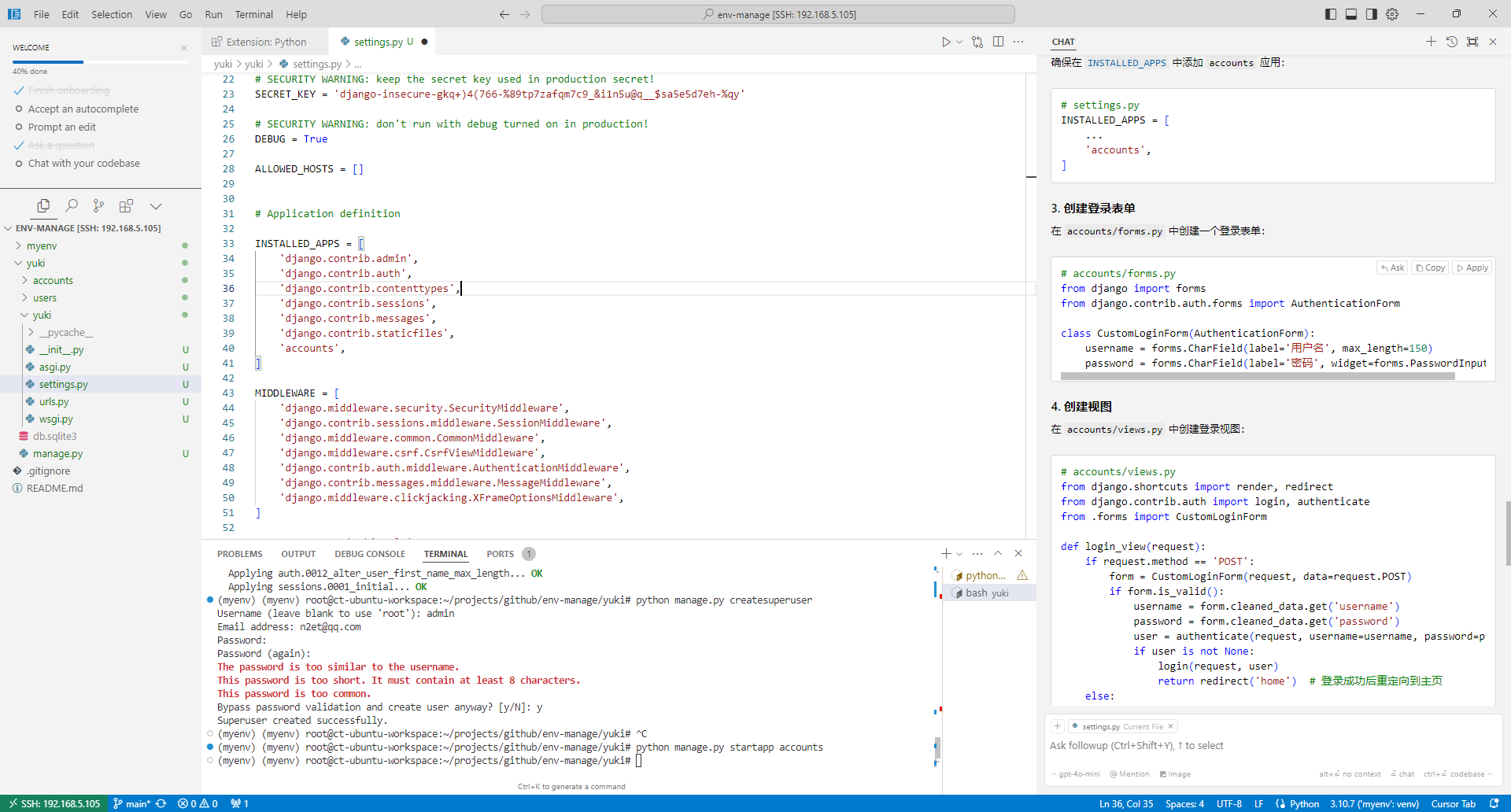Open the Search view icon
The image size is (1511, 812).
pos(71,205)
